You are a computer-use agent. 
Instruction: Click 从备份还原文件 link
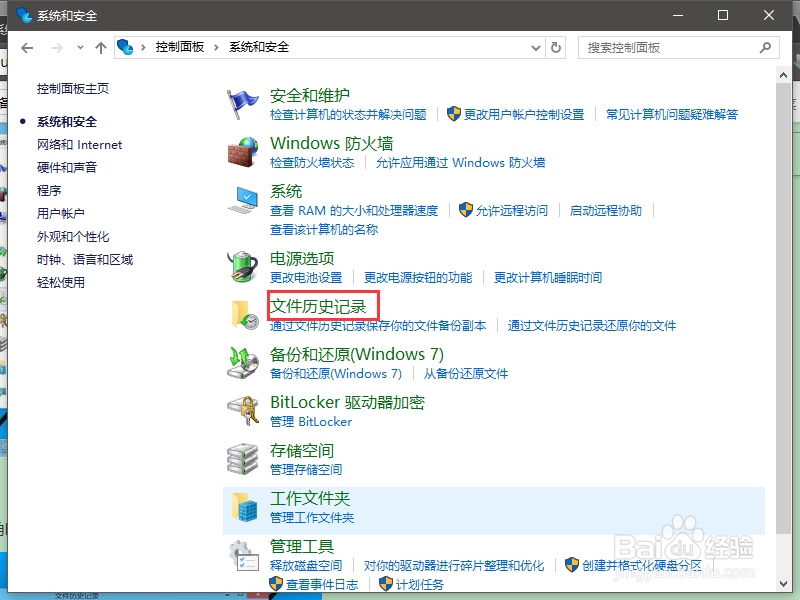tap(466, 373)
